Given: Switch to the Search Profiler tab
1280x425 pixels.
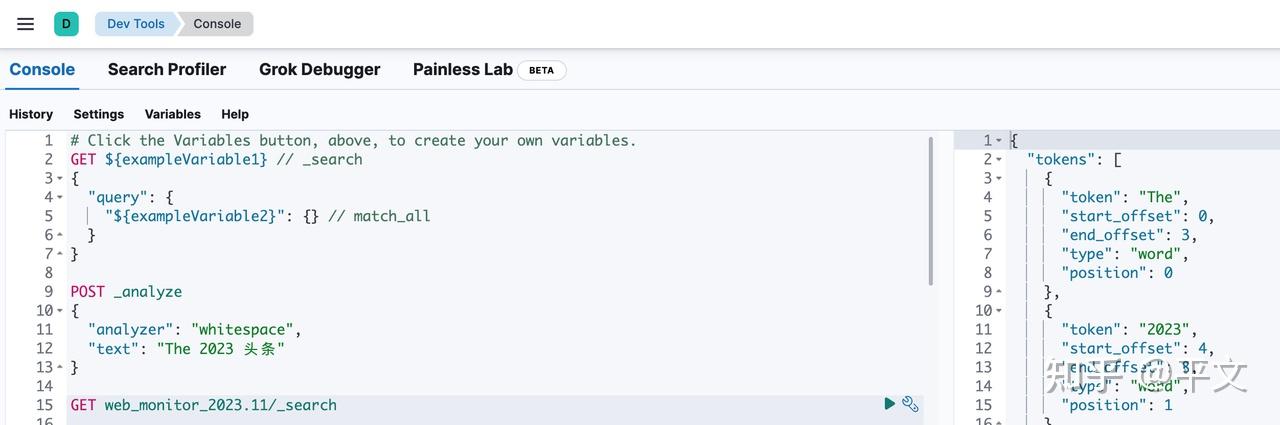Looking at the screenshot, I should 167,70.
